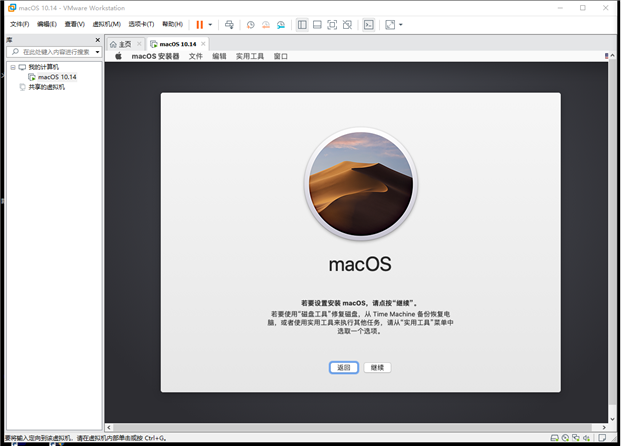Select macOS 10.14 in the library tree
Viewport: 621px width, 446px height.
pyautogui.click(x=57, y=77)
